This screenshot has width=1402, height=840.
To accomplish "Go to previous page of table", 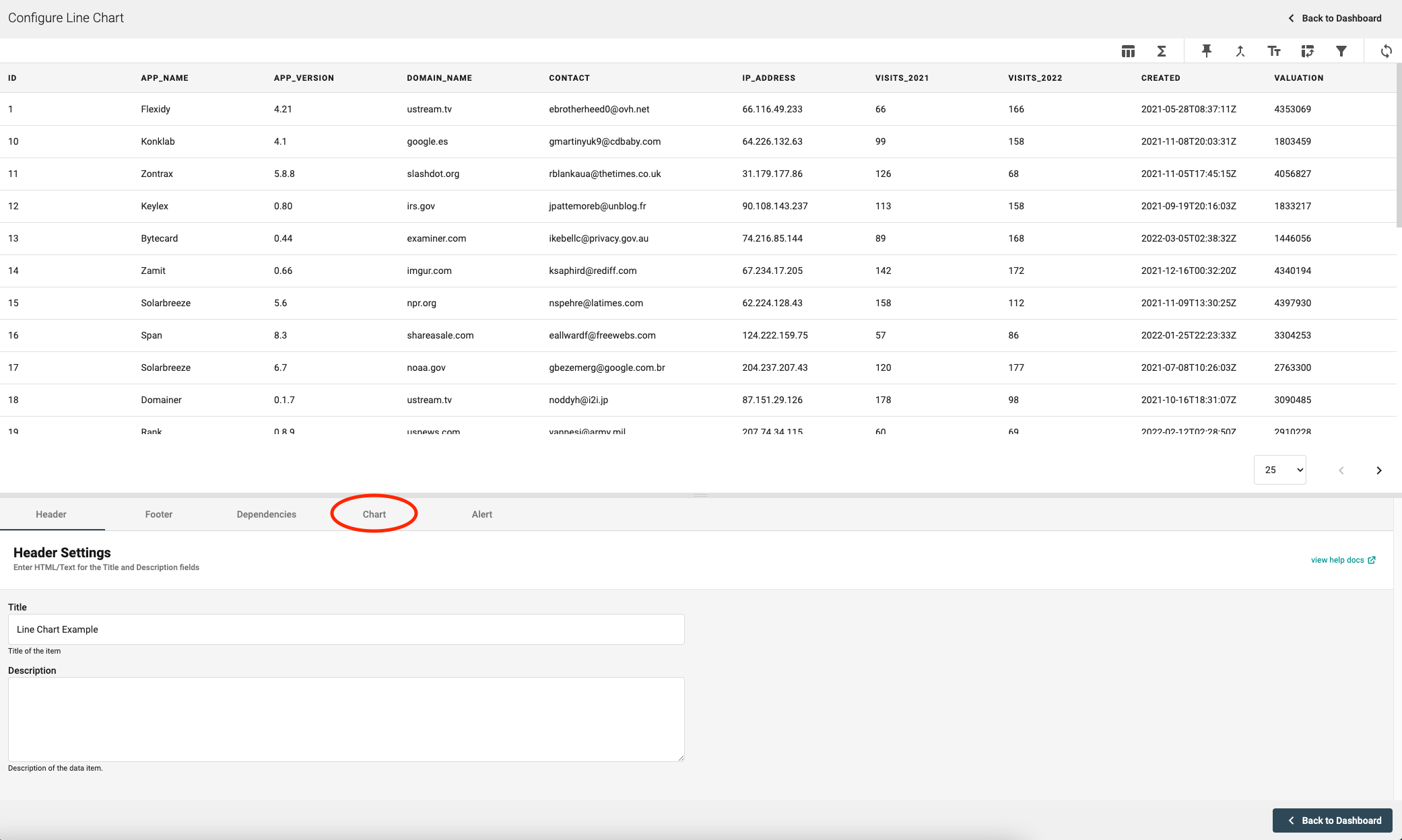I will pos(1341,470).
